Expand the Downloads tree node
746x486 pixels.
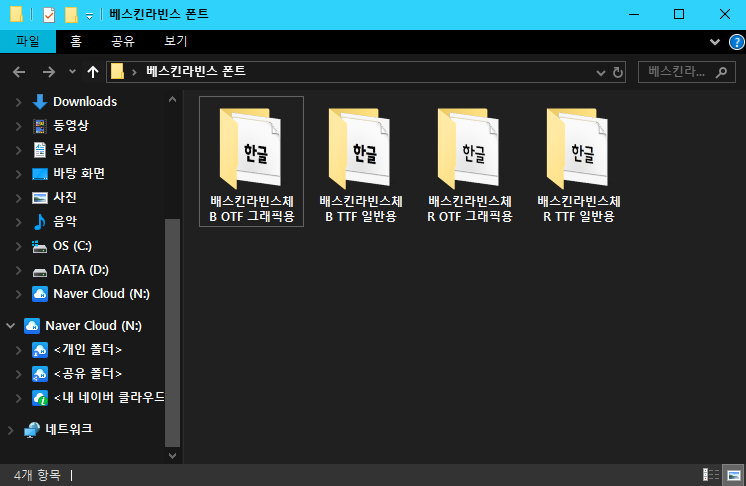click(x=18, y=102)
